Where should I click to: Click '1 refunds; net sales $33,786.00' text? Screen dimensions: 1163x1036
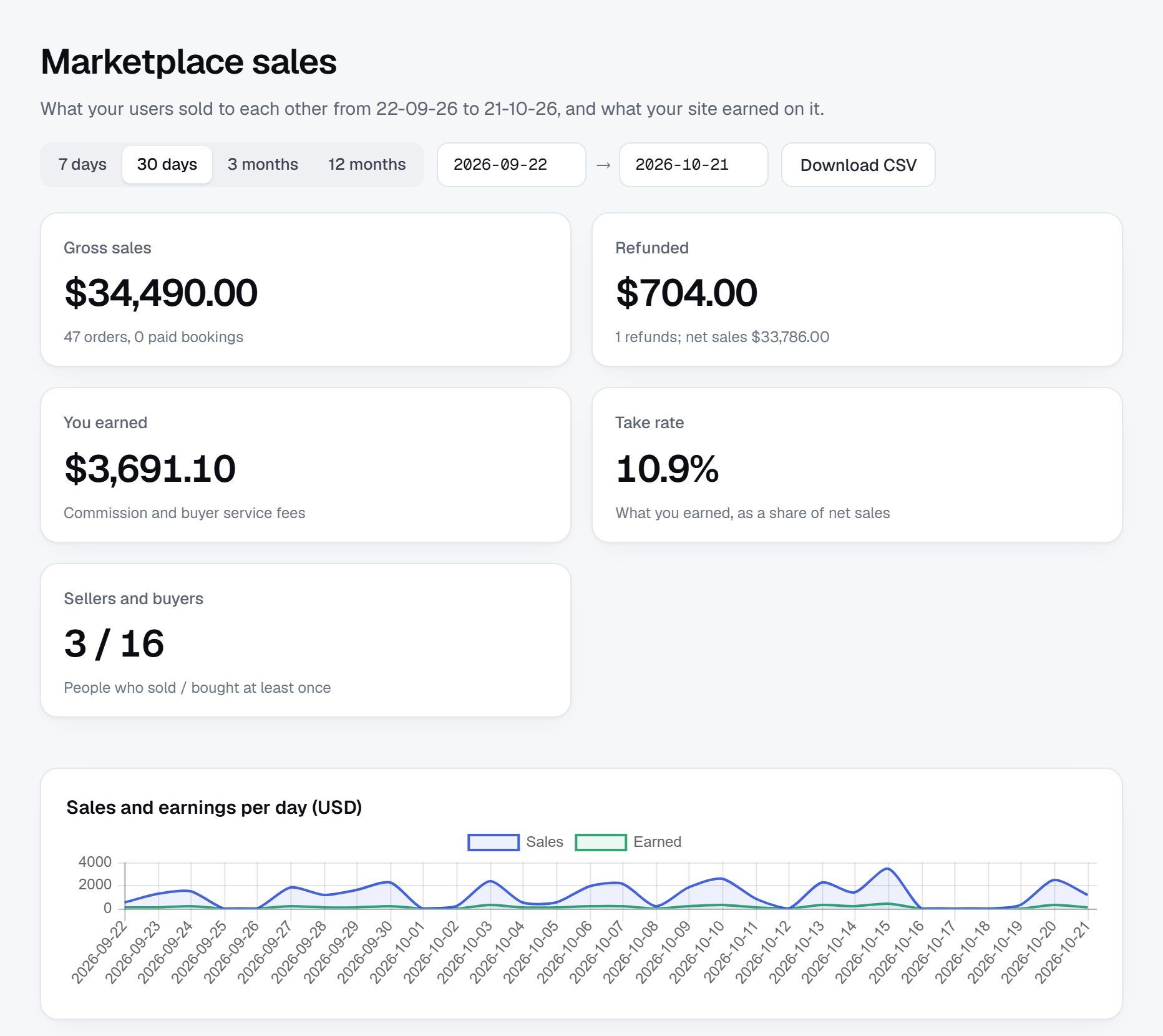(722, 337)
